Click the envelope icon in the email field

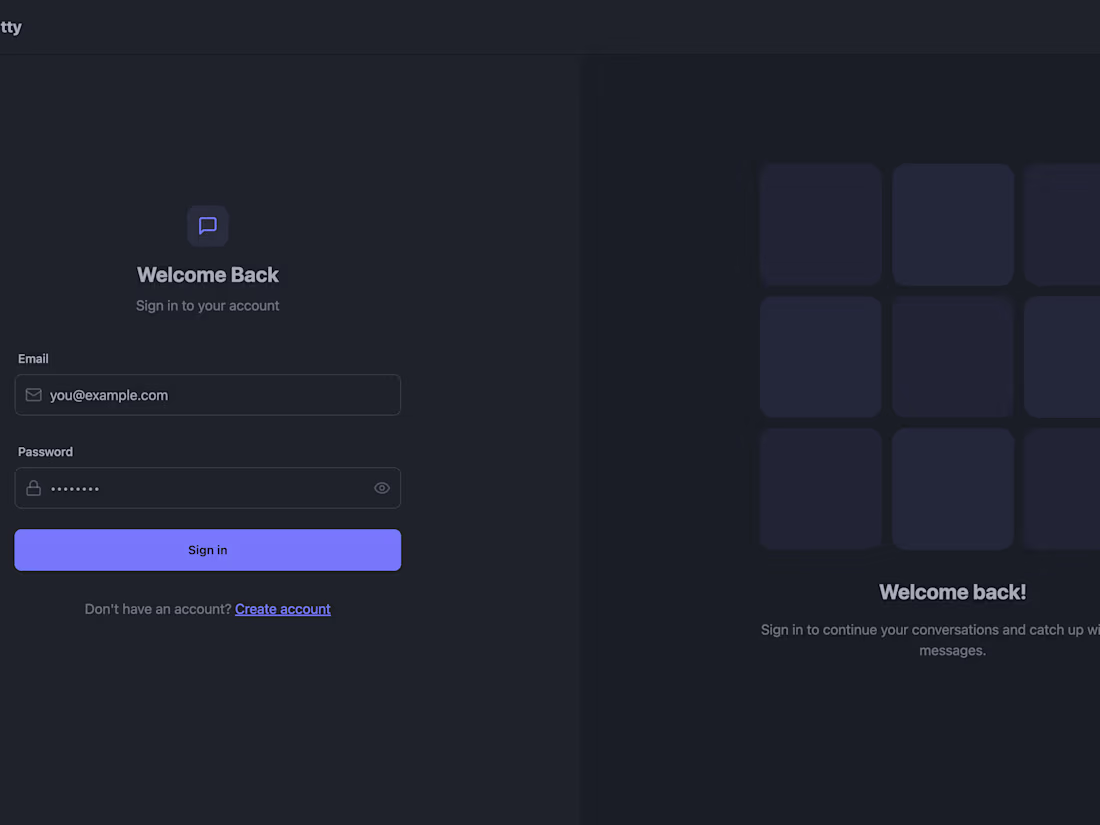coord(33,394)
